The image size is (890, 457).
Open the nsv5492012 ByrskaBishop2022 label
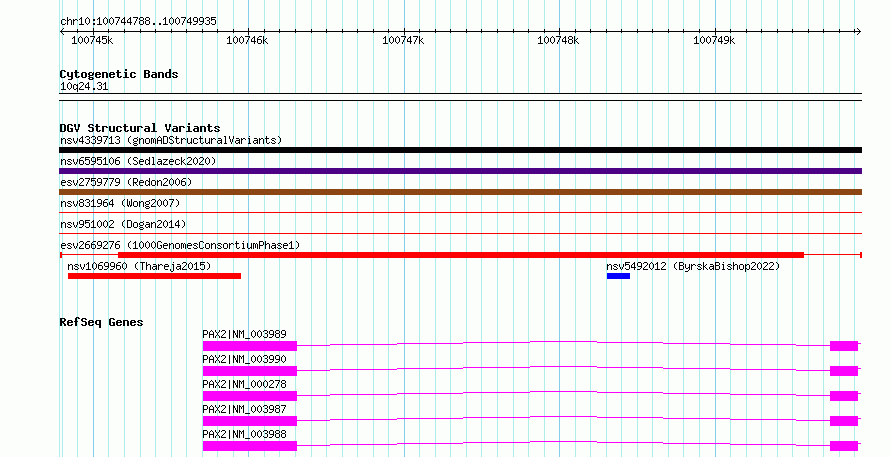coord(693,266)
